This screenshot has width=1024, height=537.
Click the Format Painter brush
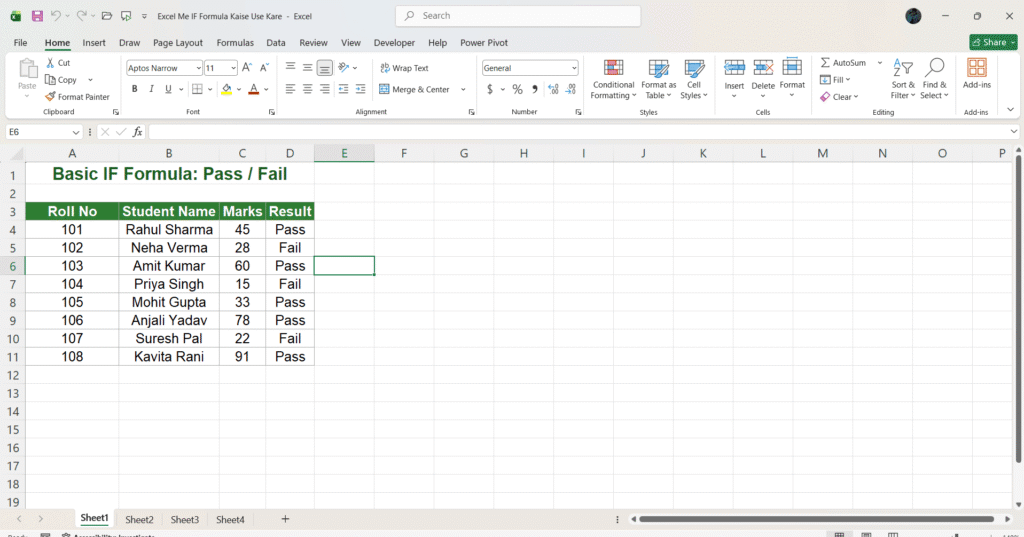77,97
